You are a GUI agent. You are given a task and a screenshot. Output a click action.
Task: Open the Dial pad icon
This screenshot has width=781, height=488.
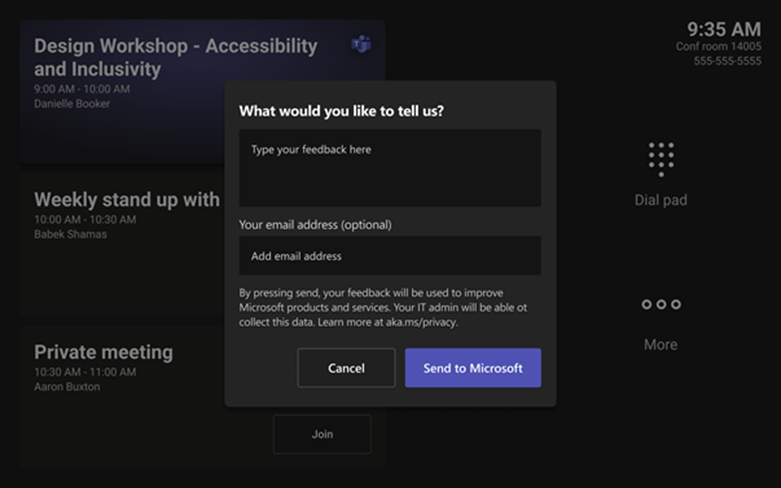[661, 159]
